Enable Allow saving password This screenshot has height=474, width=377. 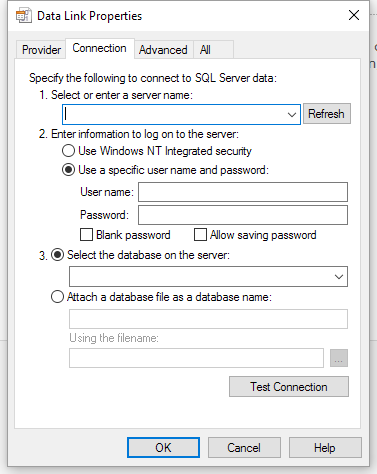pyautogui.click(x=200, y=235)
